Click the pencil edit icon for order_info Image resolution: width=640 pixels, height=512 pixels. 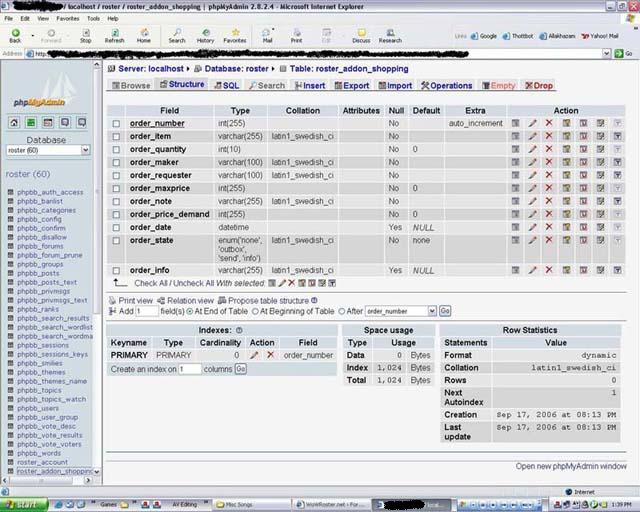(x=533, y=270)
